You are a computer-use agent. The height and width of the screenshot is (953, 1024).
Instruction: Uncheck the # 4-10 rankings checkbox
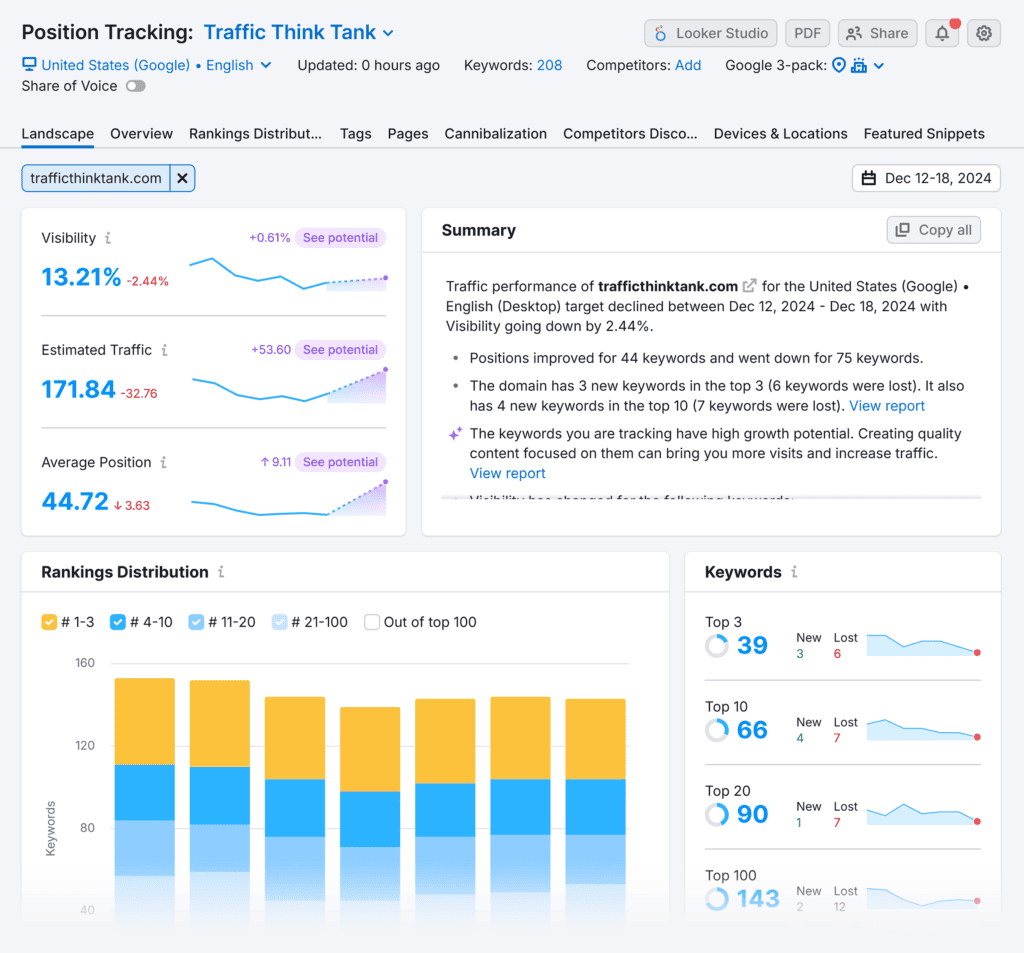click(117, 622)
